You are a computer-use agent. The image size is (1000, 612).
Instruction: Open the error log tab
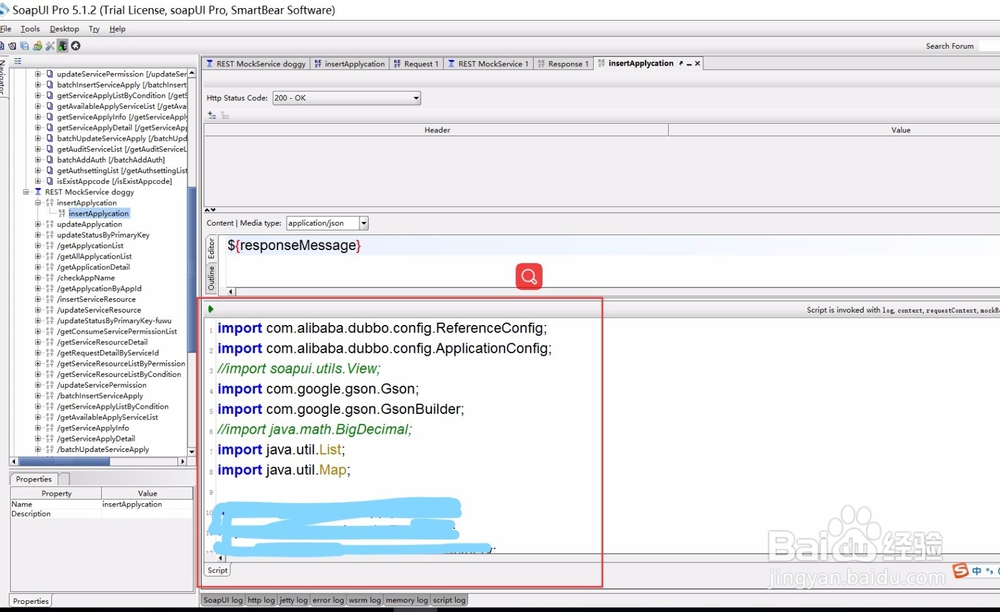(328, 600)
